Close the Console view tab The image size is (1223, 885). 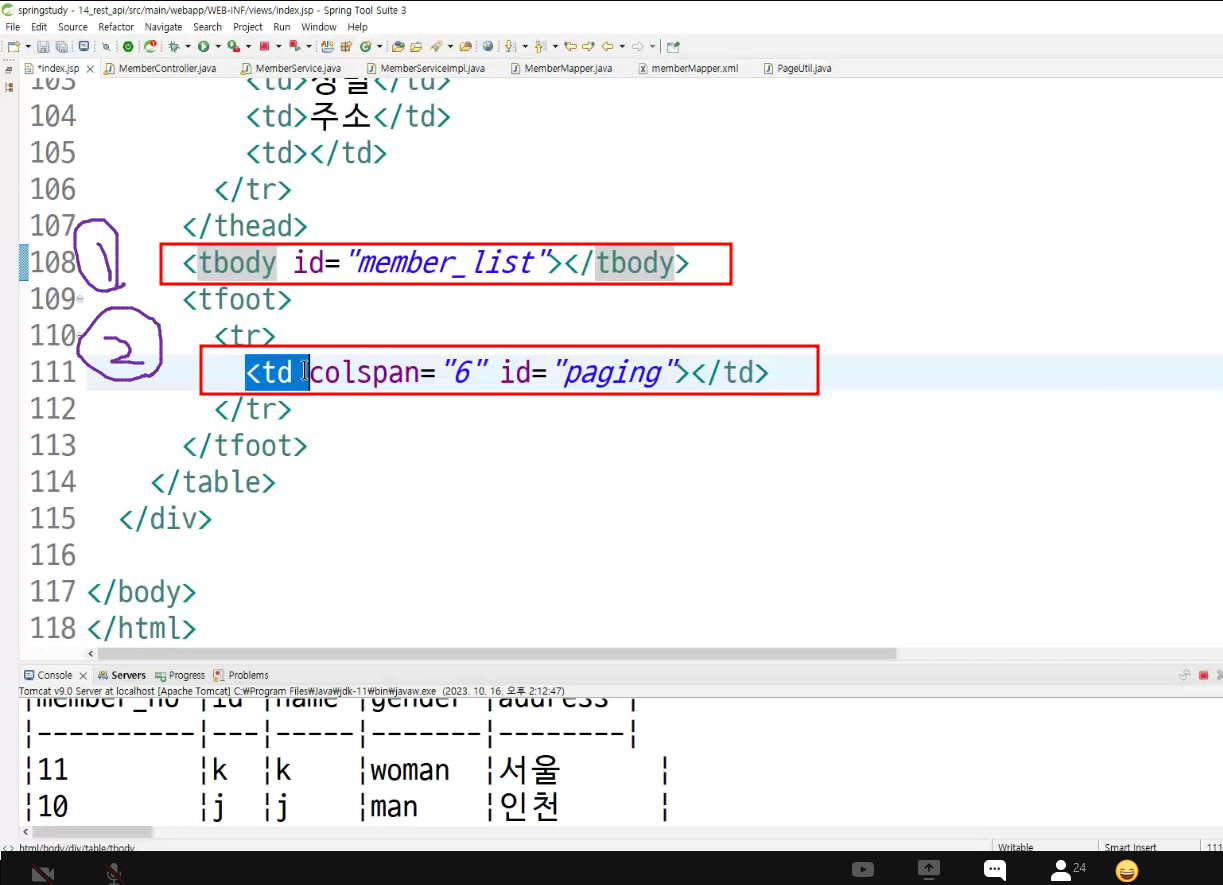pos(83,675)
